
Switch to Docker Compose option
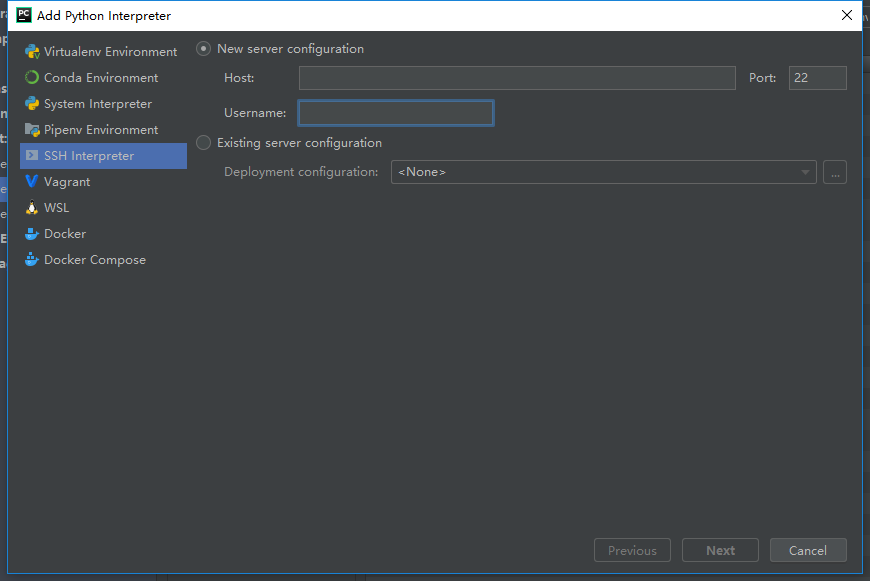coord(95,260)
